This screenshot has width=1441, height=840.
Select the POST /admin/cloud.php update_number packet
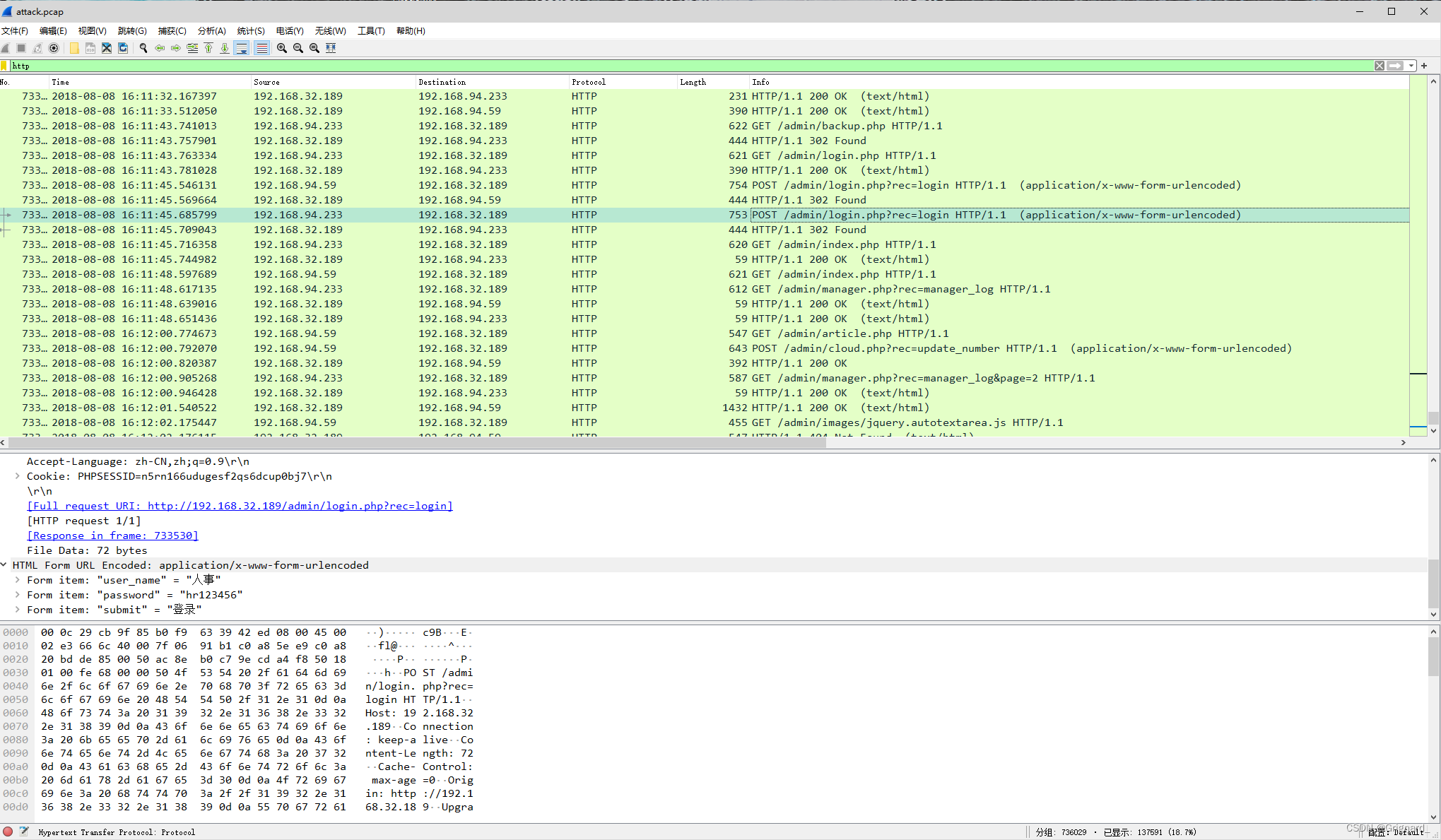704,348
